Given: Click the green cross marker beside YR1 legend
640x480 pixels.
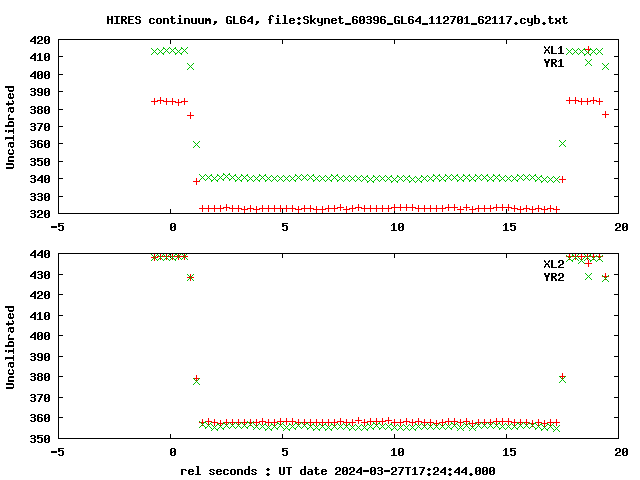Looking at the screenshot, I should (x=588, y=62).
